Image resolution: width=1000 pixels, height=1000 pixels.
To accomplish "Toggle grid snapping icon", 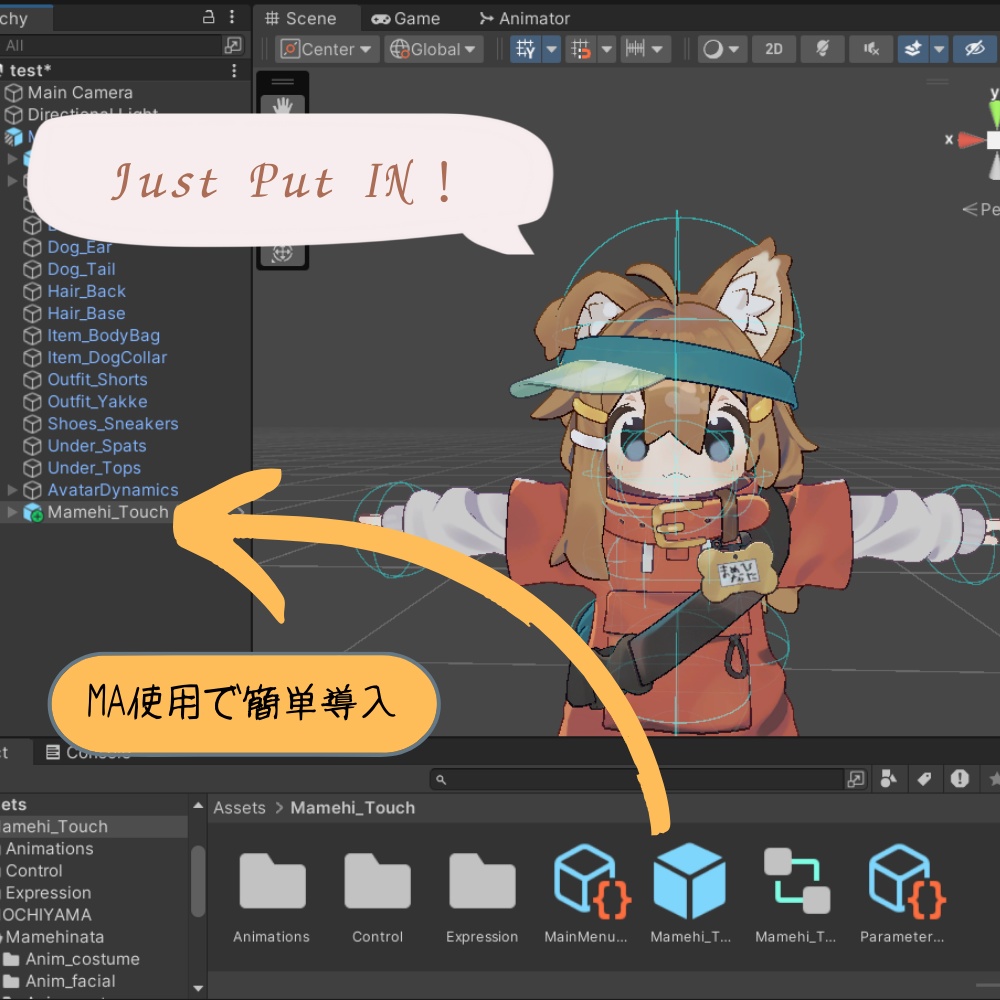I will pyautogui.click(x=580, y=49).
